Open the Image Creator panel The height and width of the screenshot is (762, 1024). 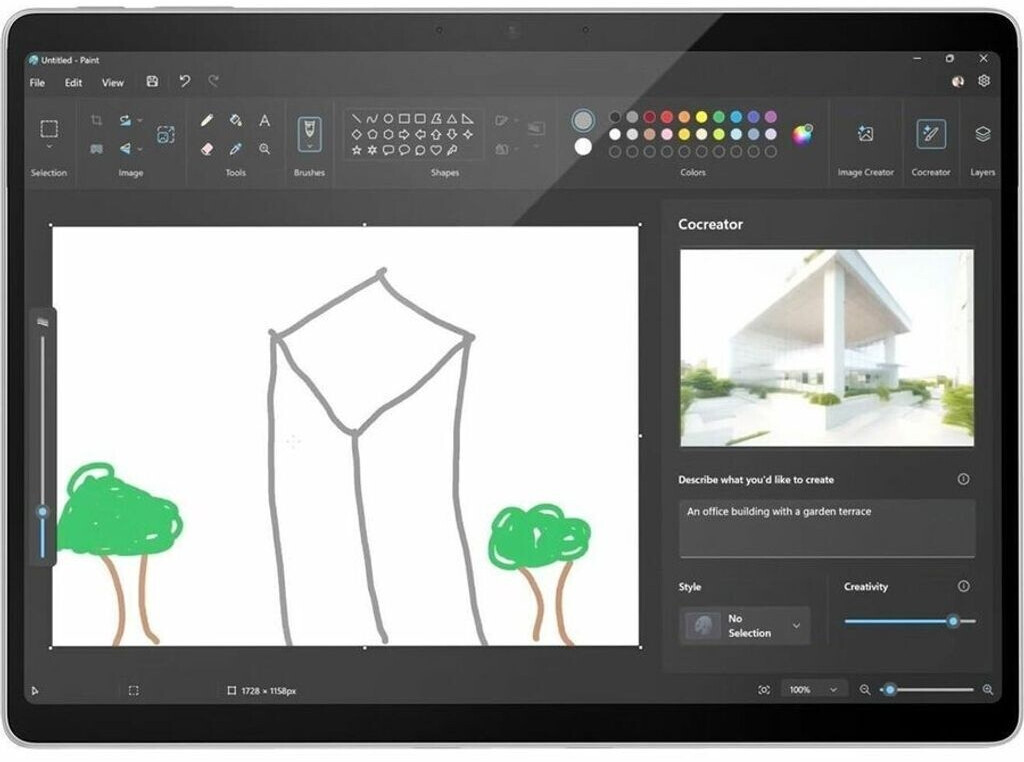coord(865,134)
